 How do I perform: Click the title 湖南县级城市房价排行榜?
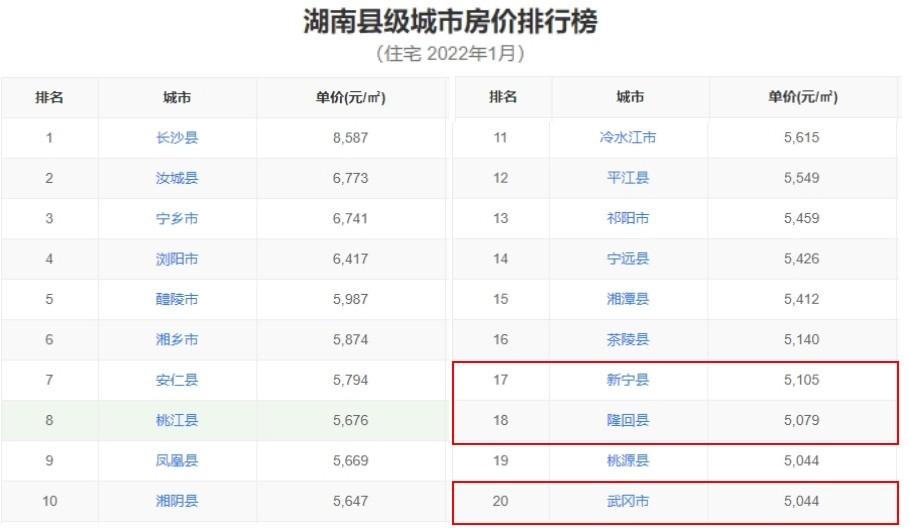(x=450, y=22)
